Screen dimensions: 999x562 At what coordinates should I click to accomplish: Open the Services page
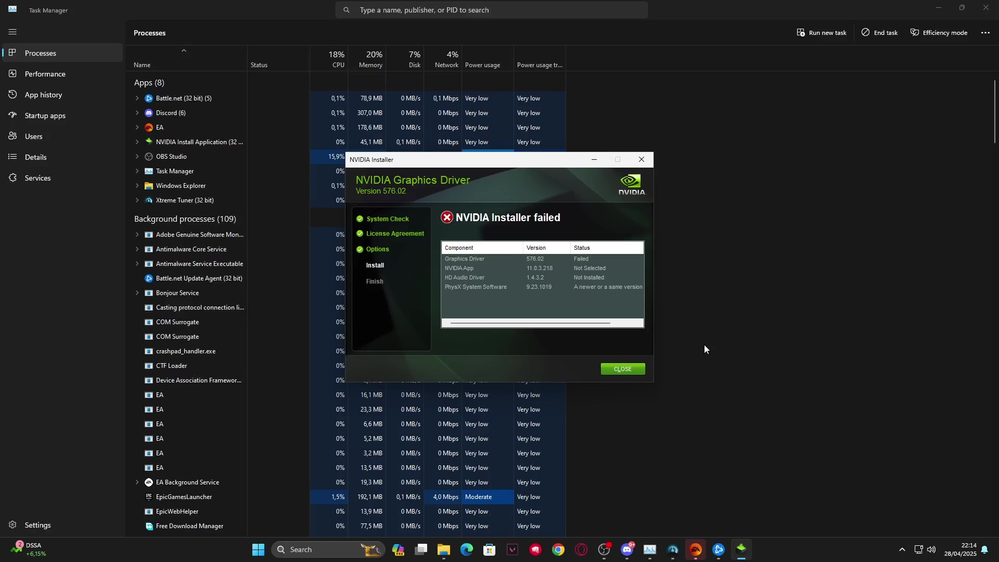click(x=62, y=178)
